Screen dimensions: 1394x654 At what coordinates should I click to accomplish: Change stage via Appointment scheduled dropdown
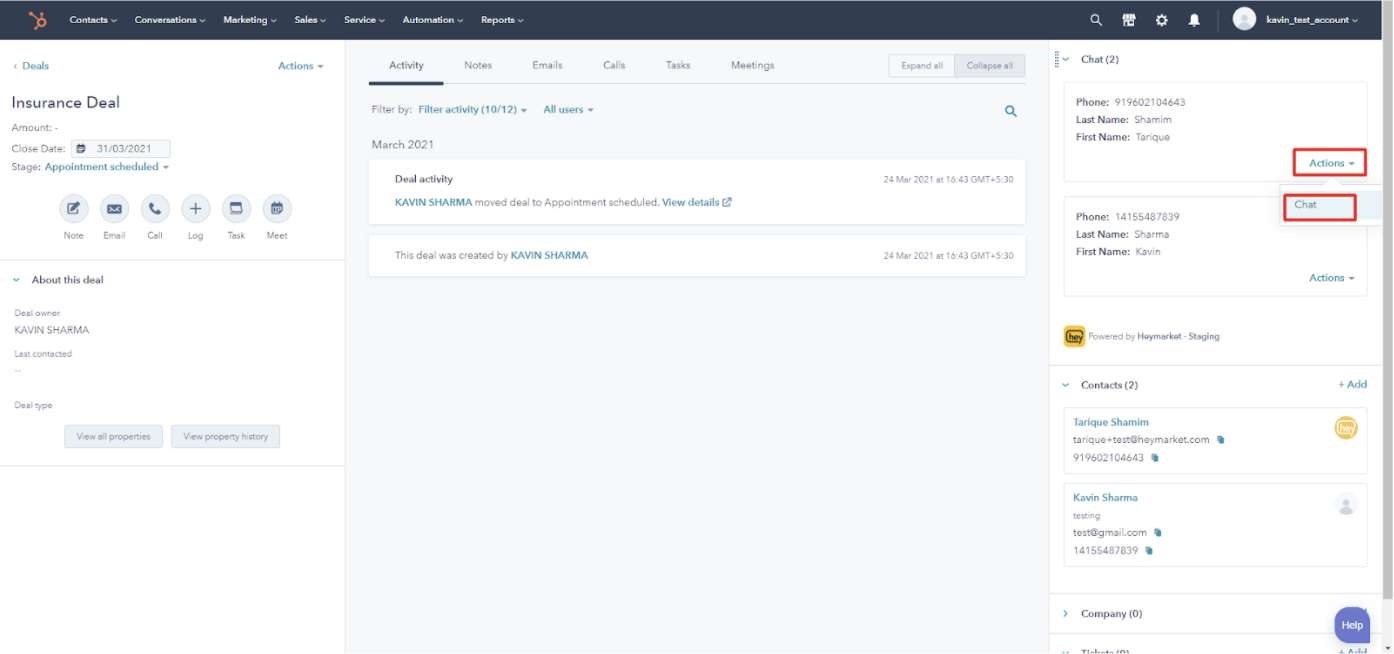click(x=107, y=167)
